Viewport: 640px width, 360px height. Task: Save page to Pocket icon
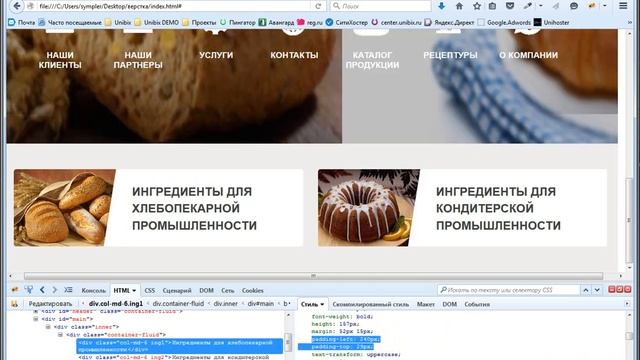coord(510,6)
